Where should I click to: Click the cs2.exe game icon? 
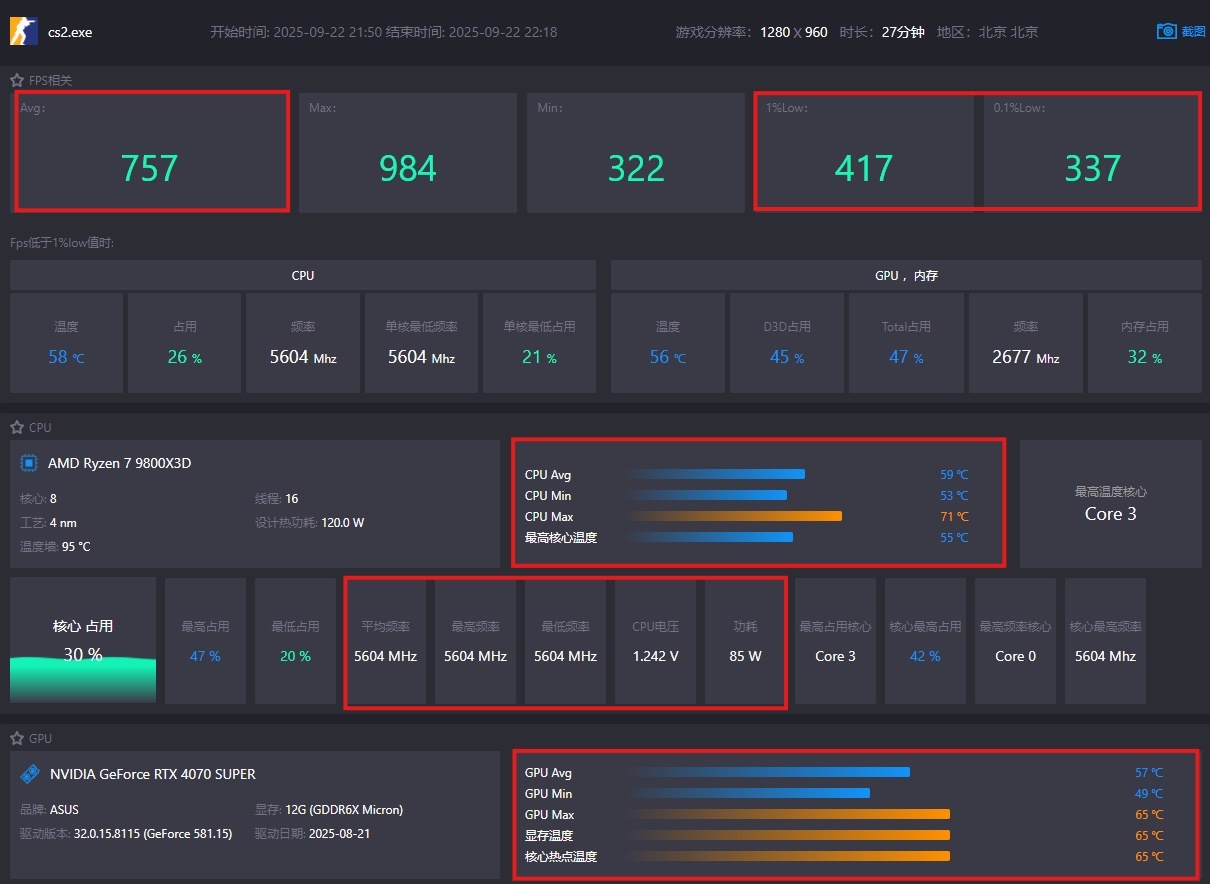click(24, 31)
